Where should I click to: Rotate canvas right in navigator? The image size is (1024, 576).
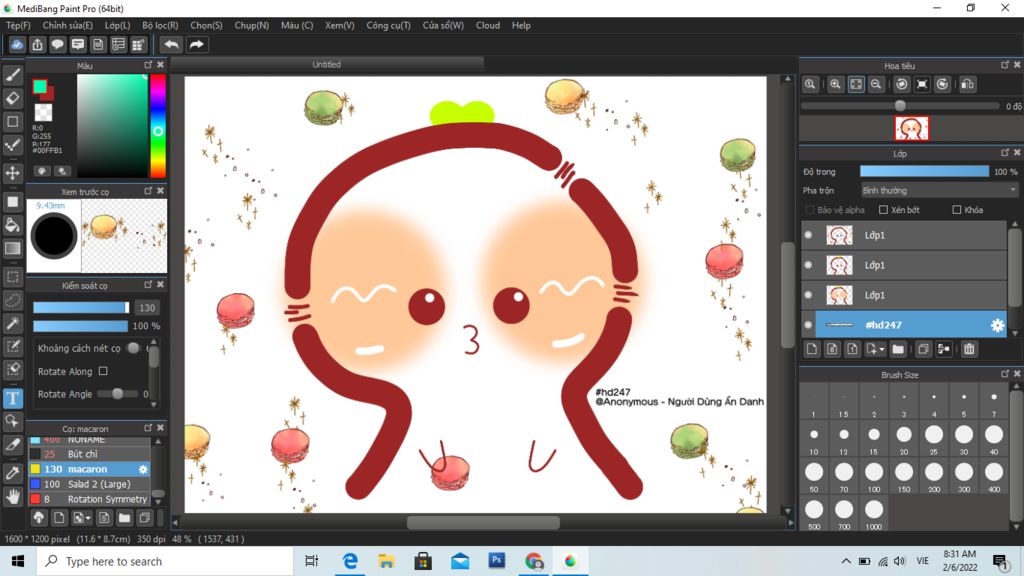click(x=942, y=84)
